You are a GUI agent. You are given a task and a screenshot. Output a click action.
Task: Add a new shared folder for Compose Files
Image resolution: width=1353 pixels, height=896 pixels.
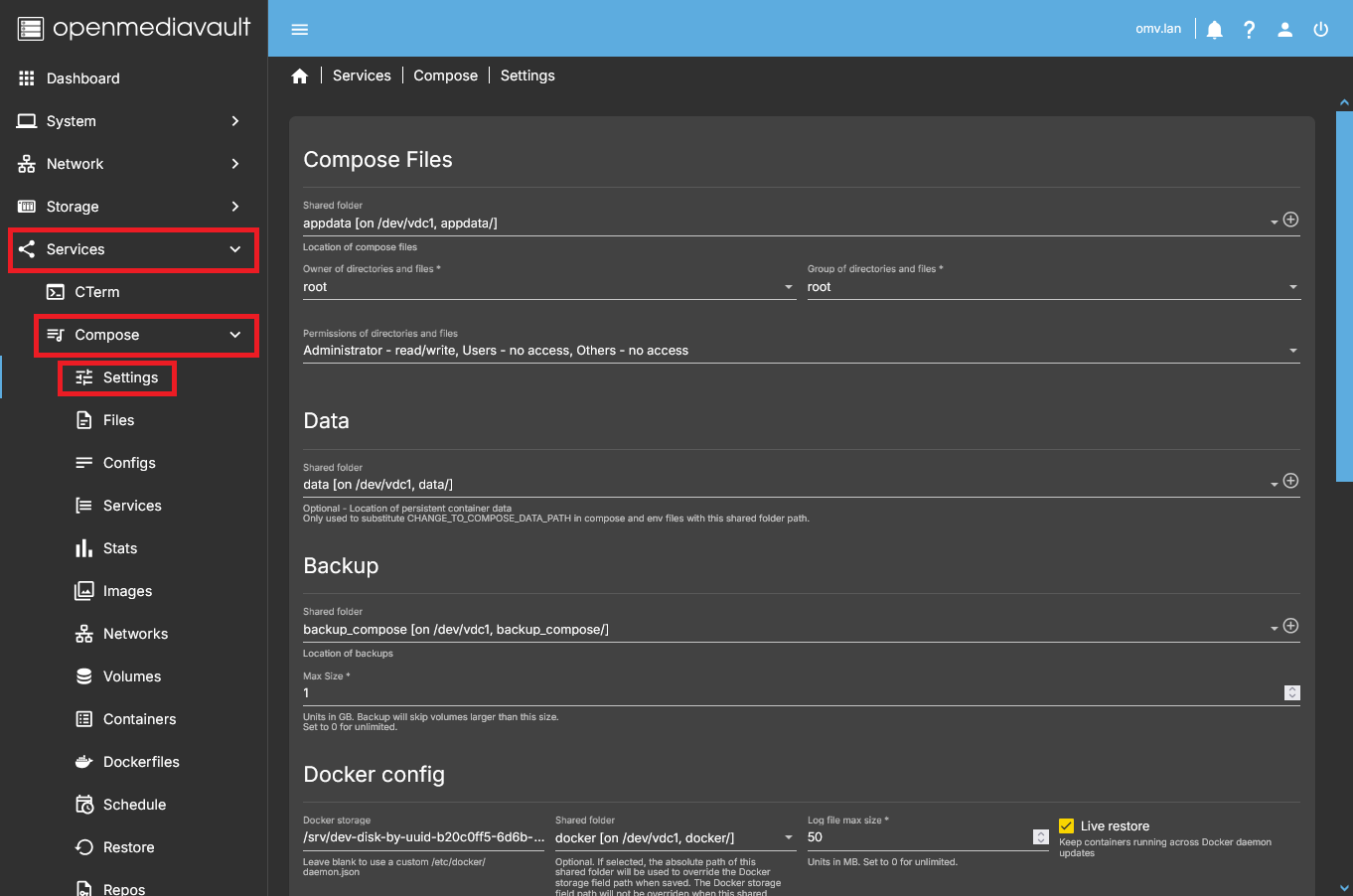pos(1290,220)
